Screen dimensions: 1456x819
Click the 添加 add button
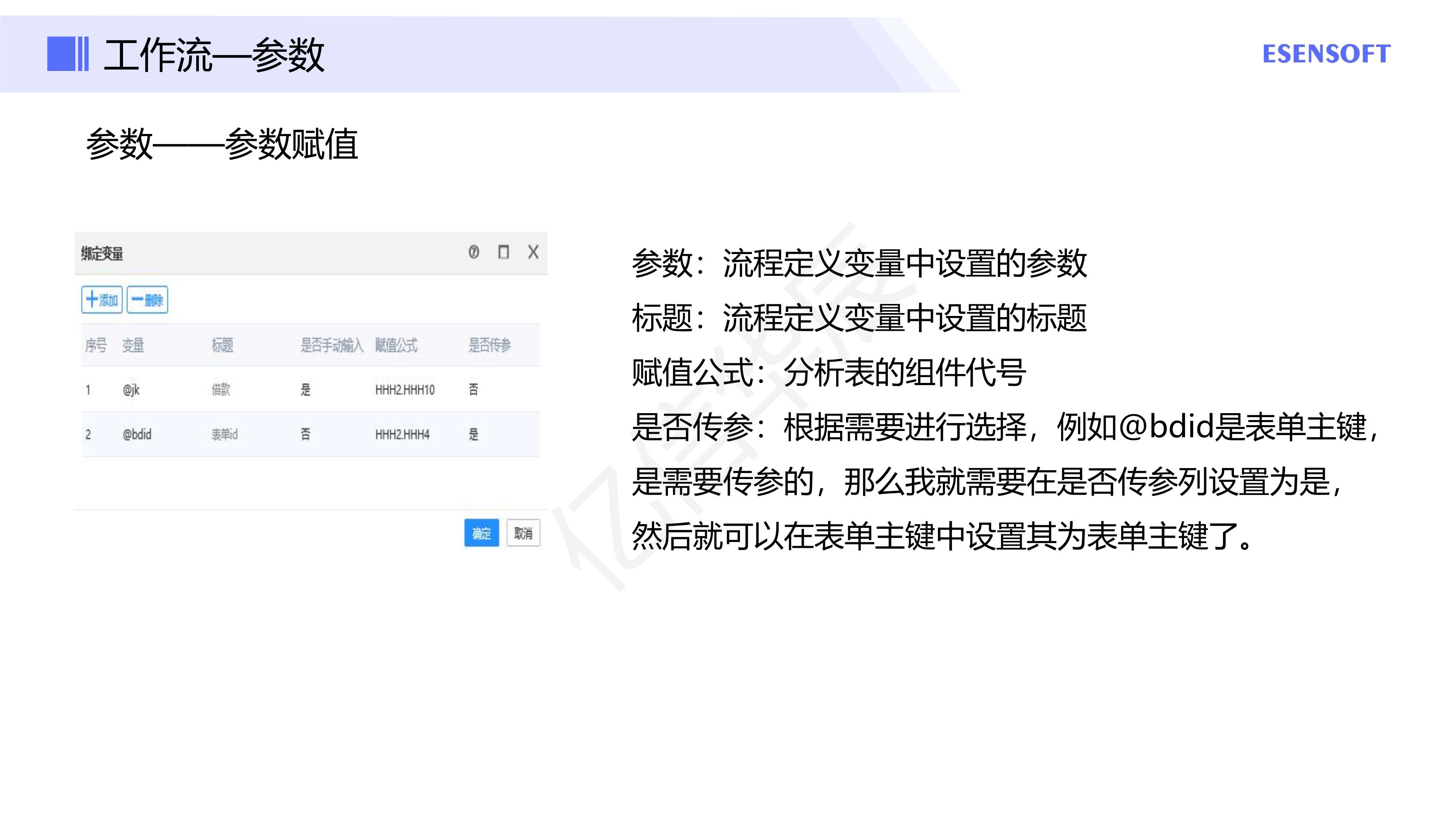102,300
